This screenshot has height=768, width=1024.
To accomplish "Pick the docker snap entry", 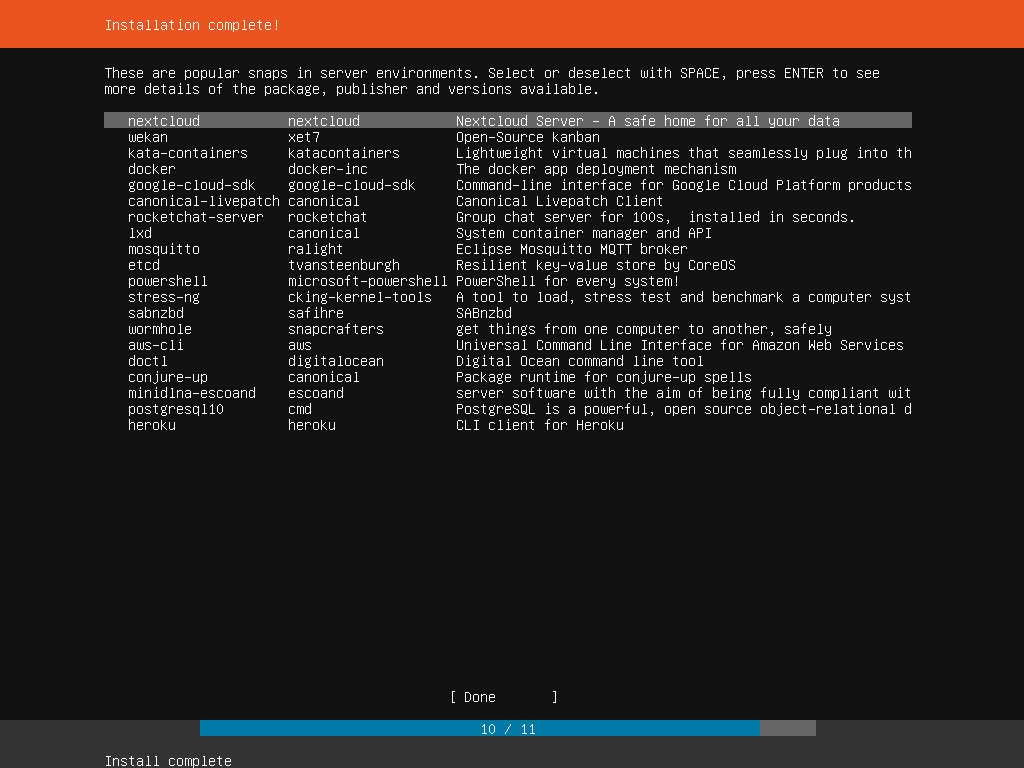I will [507, 169].
